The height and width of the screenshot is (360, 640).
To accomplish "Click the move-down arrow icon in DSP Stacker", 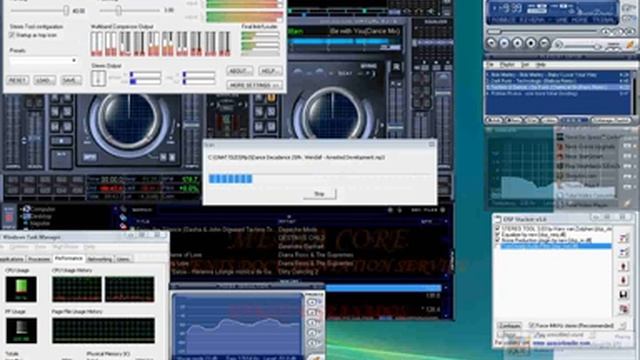I will (623, 280).
